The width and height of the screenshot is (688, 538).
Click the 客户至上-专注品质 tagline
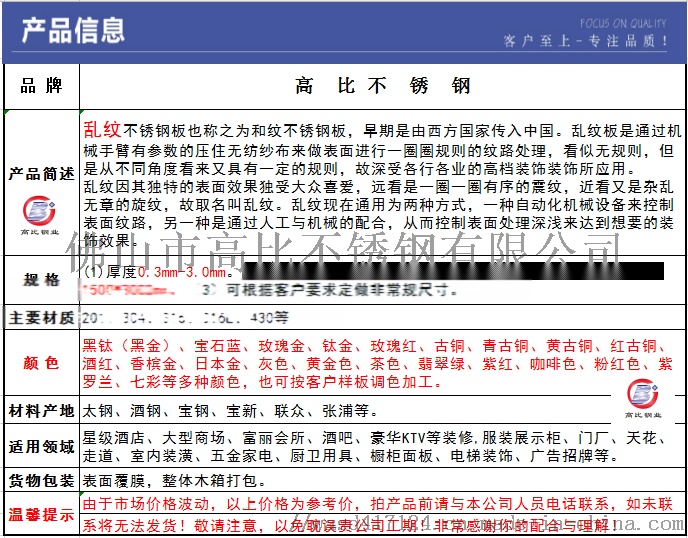click(x=585, y=41)
